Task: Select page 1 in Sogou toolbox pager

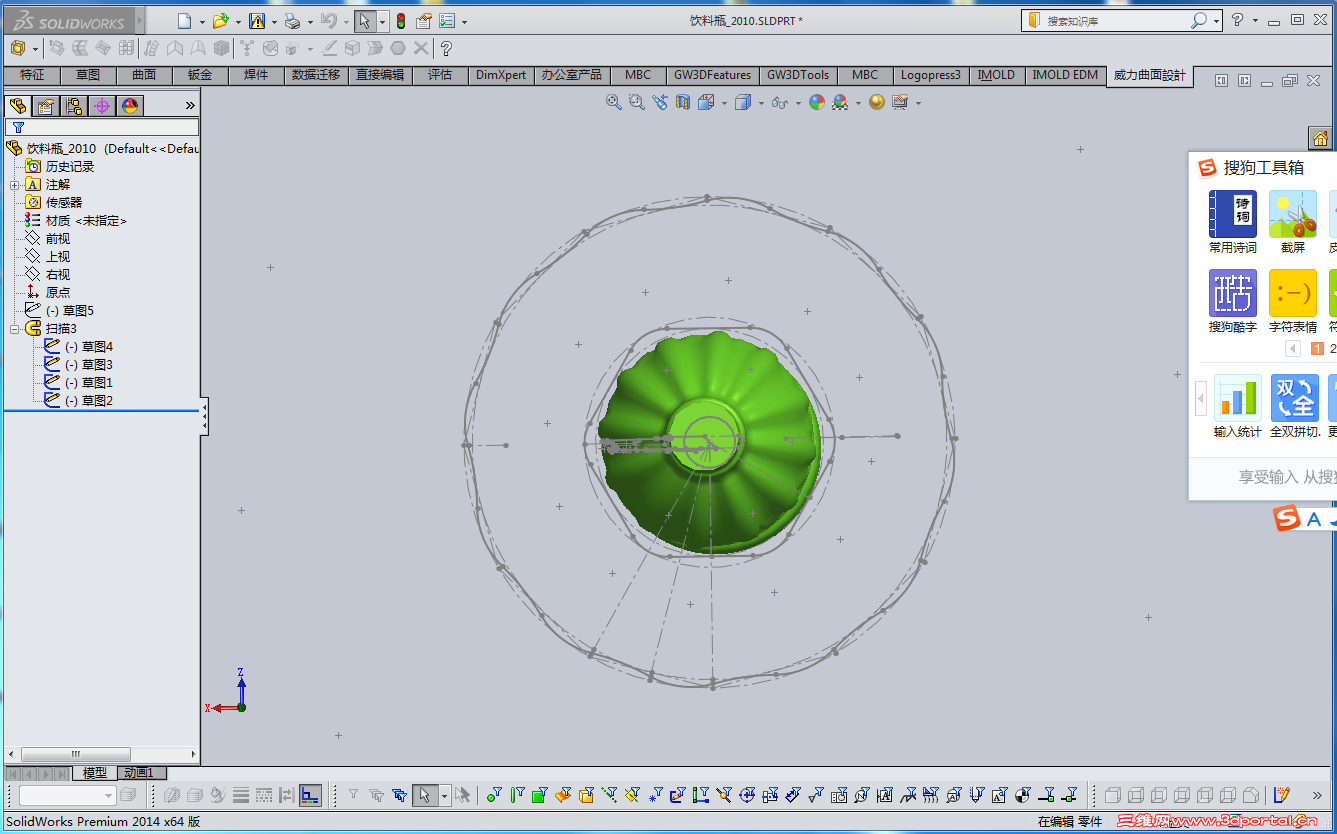Action: (1317, 349)
